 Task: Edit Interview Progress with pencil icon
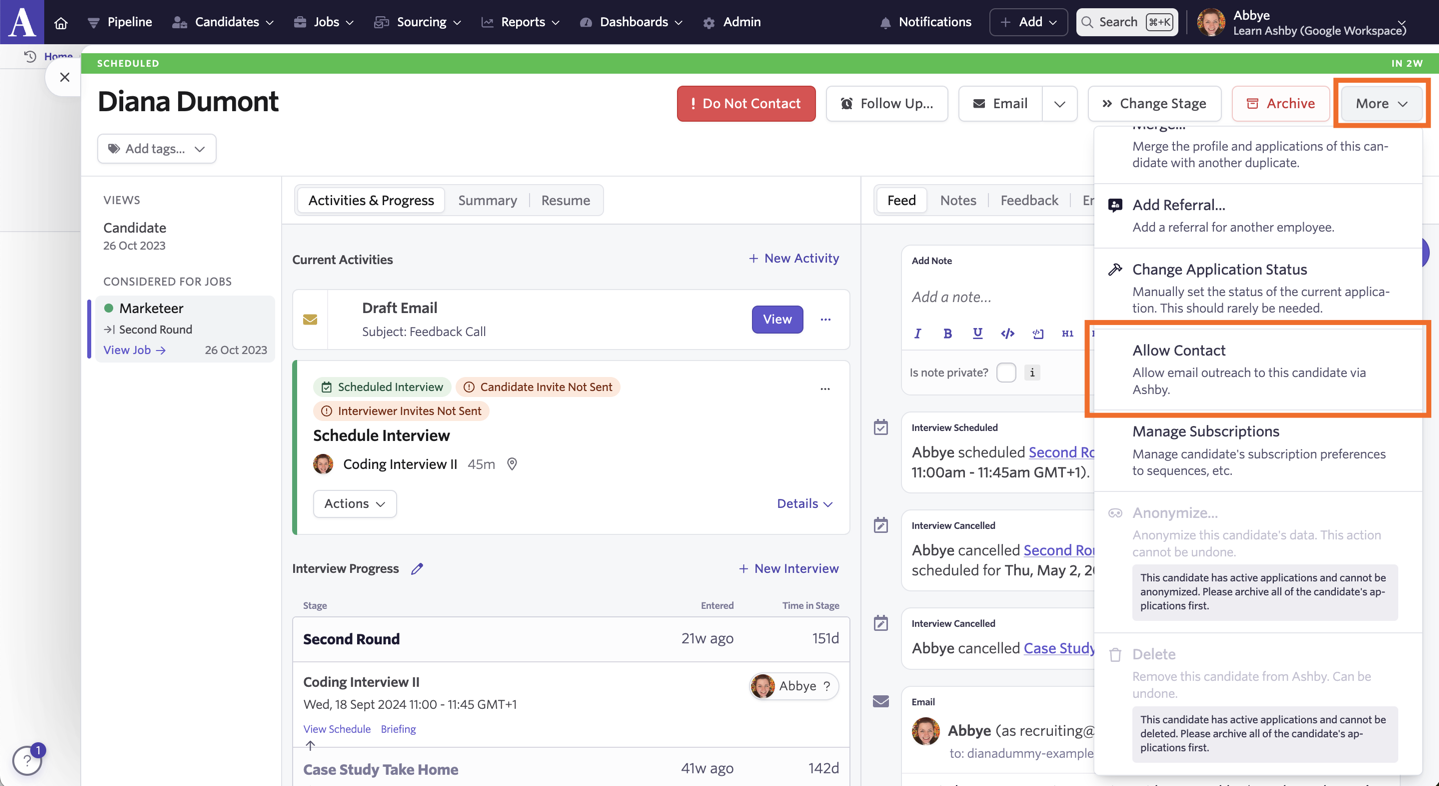point(417,569)
